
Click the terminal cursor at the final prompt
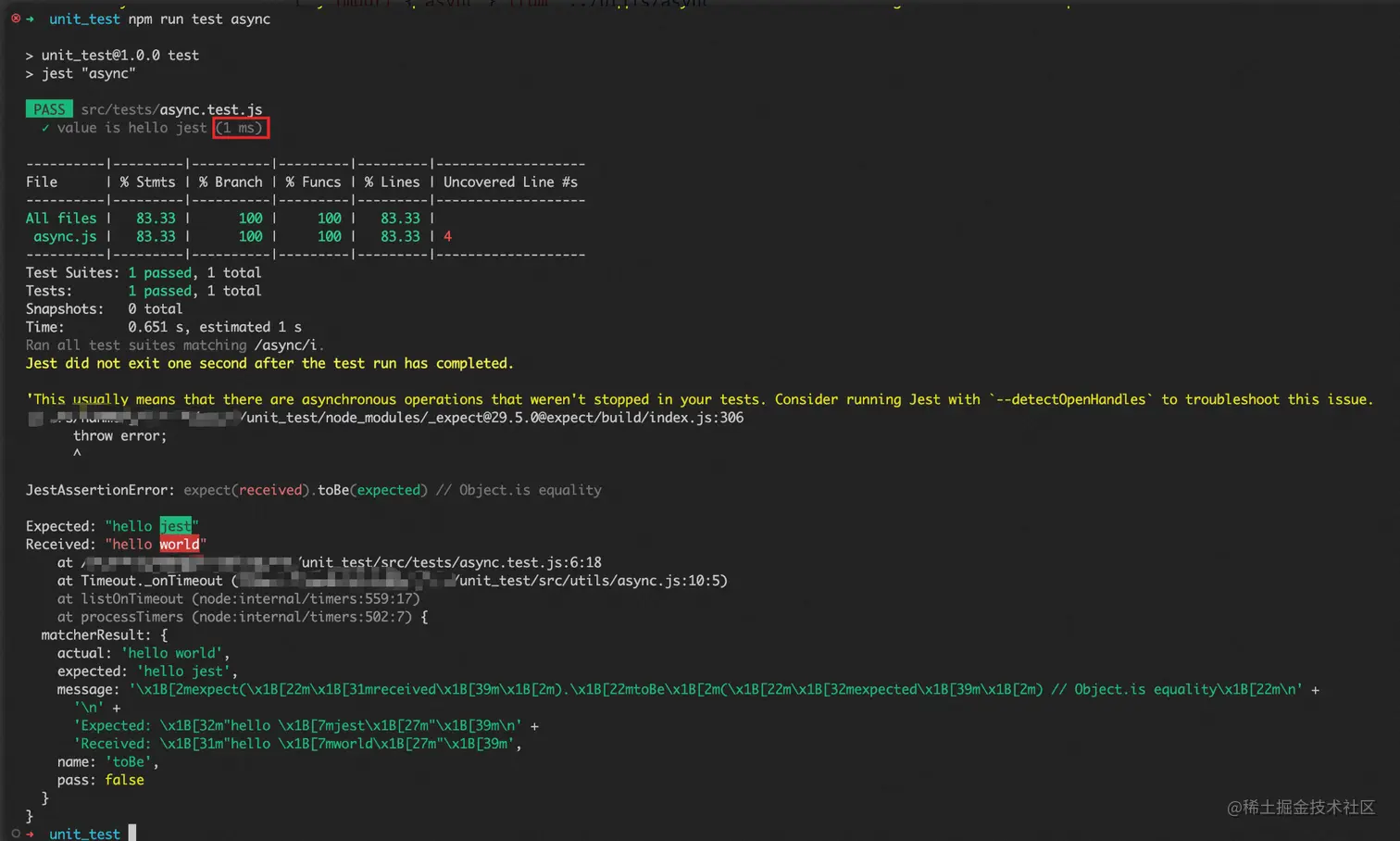click(132, 834)
